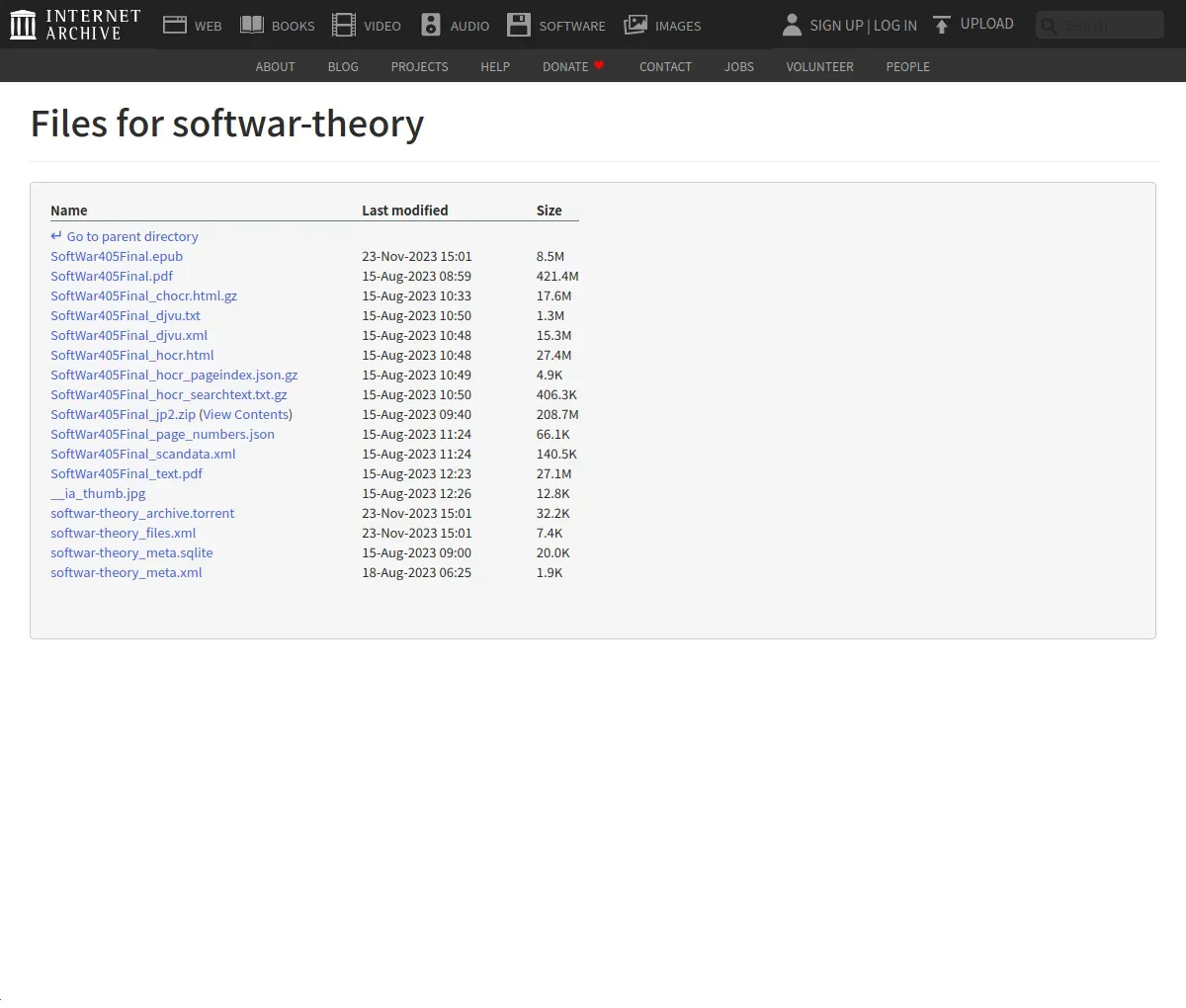Click the Size column header

[x=550, y=210]
